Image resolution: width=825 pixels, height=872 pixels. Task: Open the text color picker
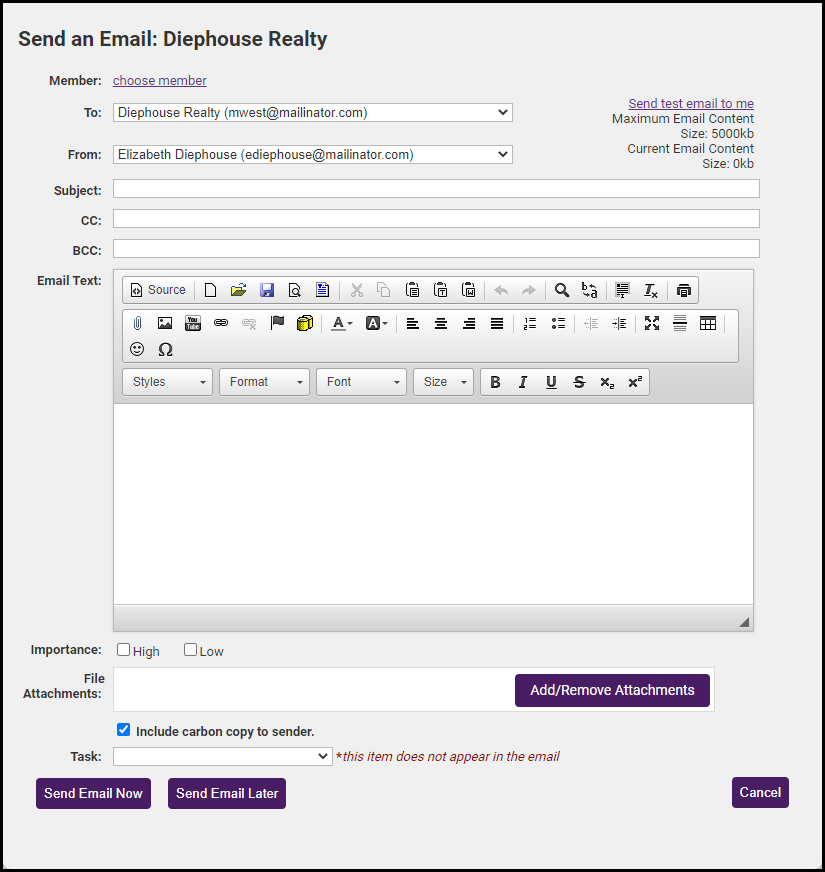(342, 323)
